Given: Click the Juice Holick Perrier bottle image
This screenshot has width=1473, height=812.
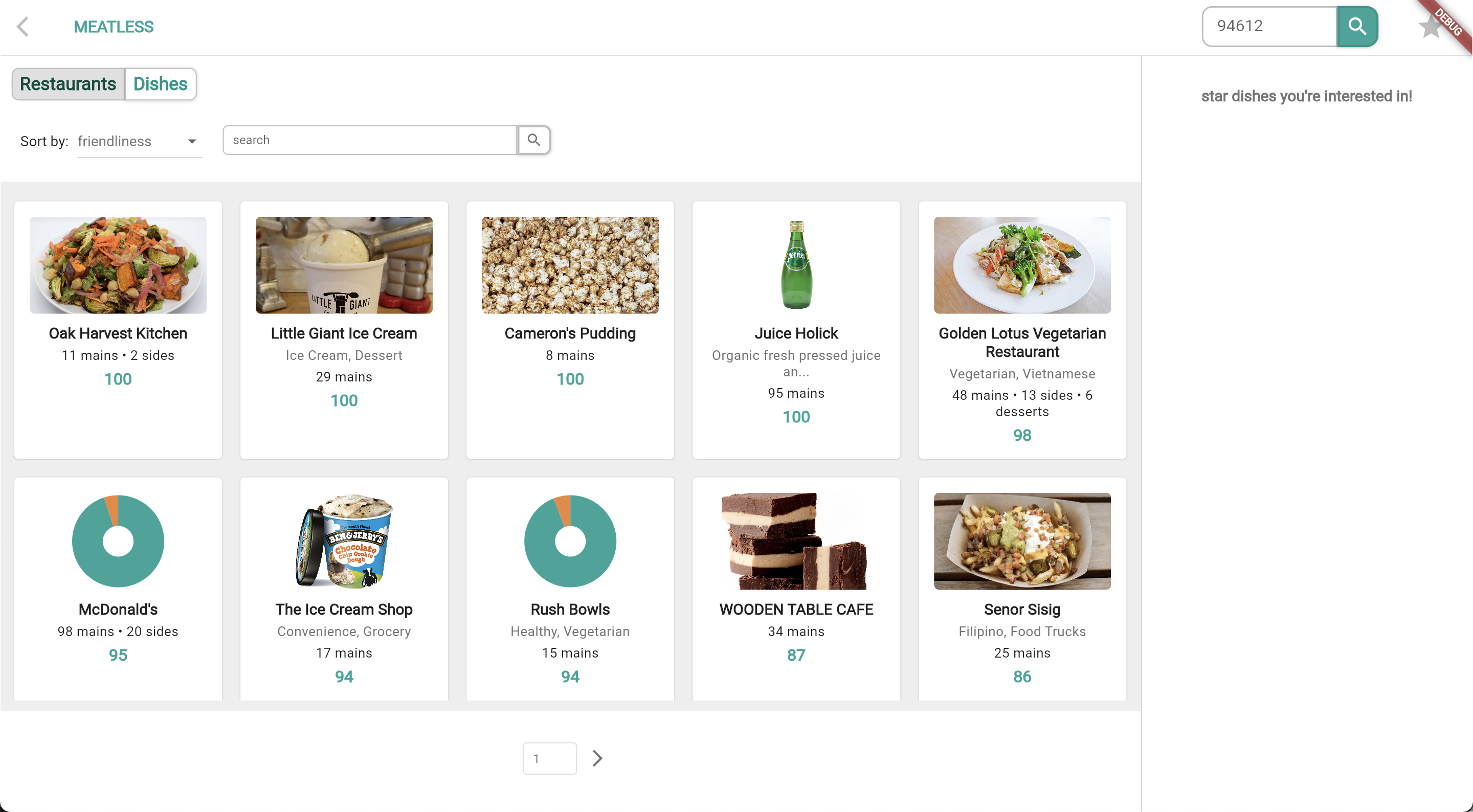Looking at the screenshot, I should (x=796, y=265).
